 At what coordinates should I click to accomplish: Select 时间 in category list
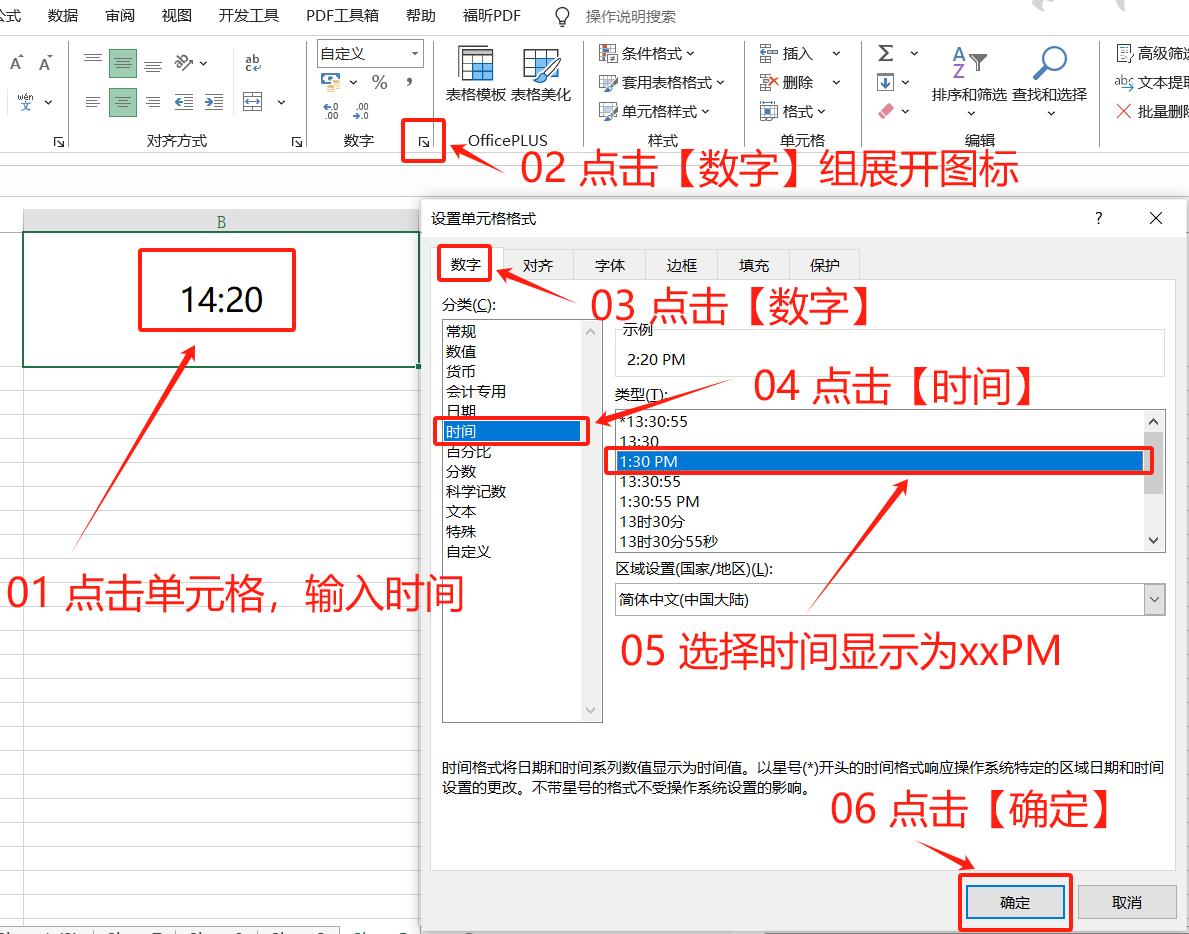(x=512, y=431)
